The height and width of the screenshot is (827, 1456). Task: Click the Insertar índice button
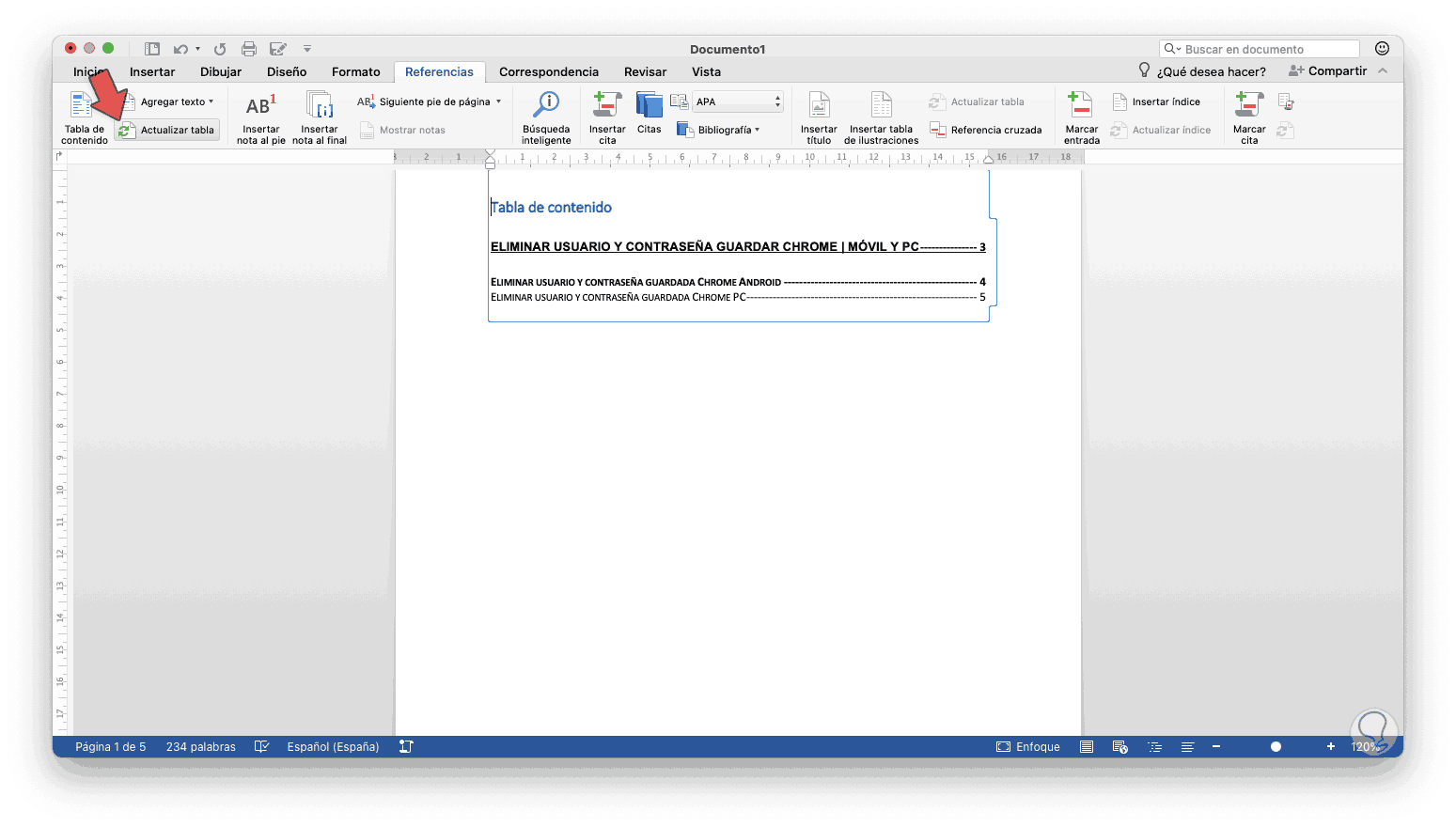click(1156, 101)
